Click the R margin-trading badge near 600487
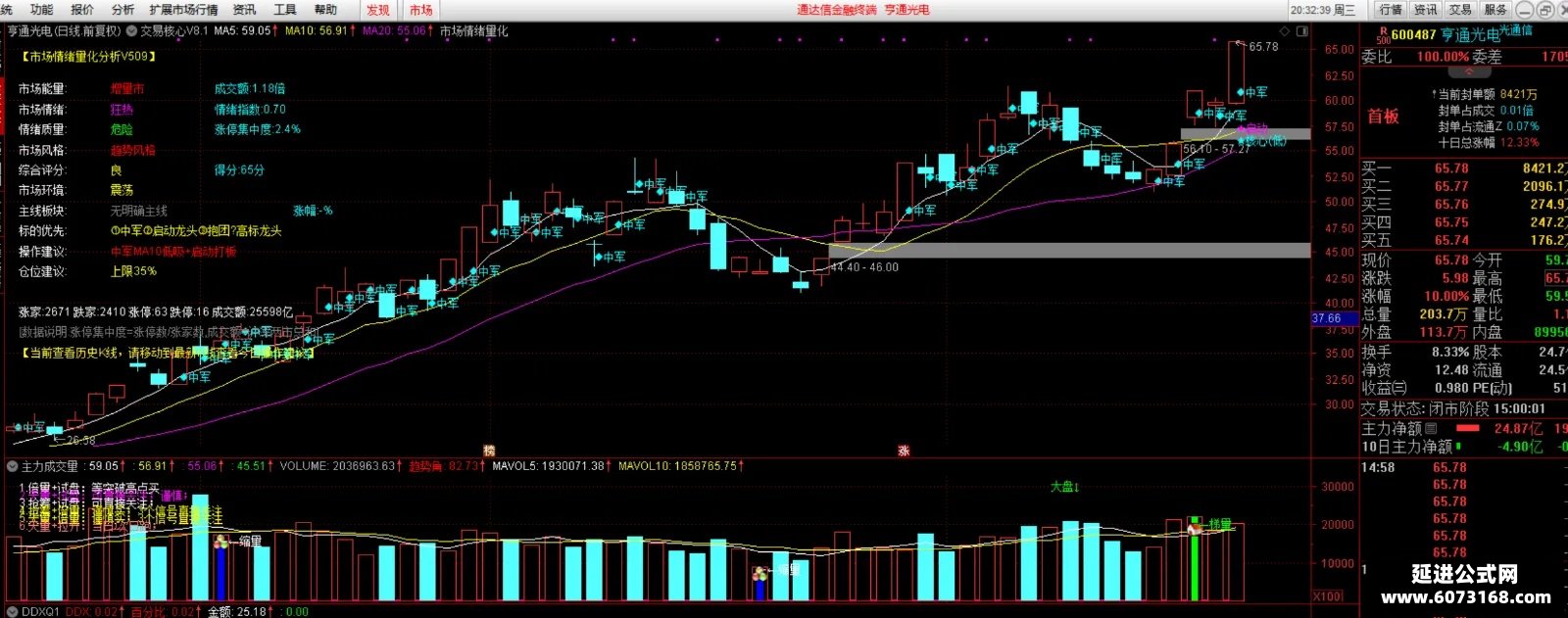The height and width of the screenshot is (618, 1568). 1383,34
